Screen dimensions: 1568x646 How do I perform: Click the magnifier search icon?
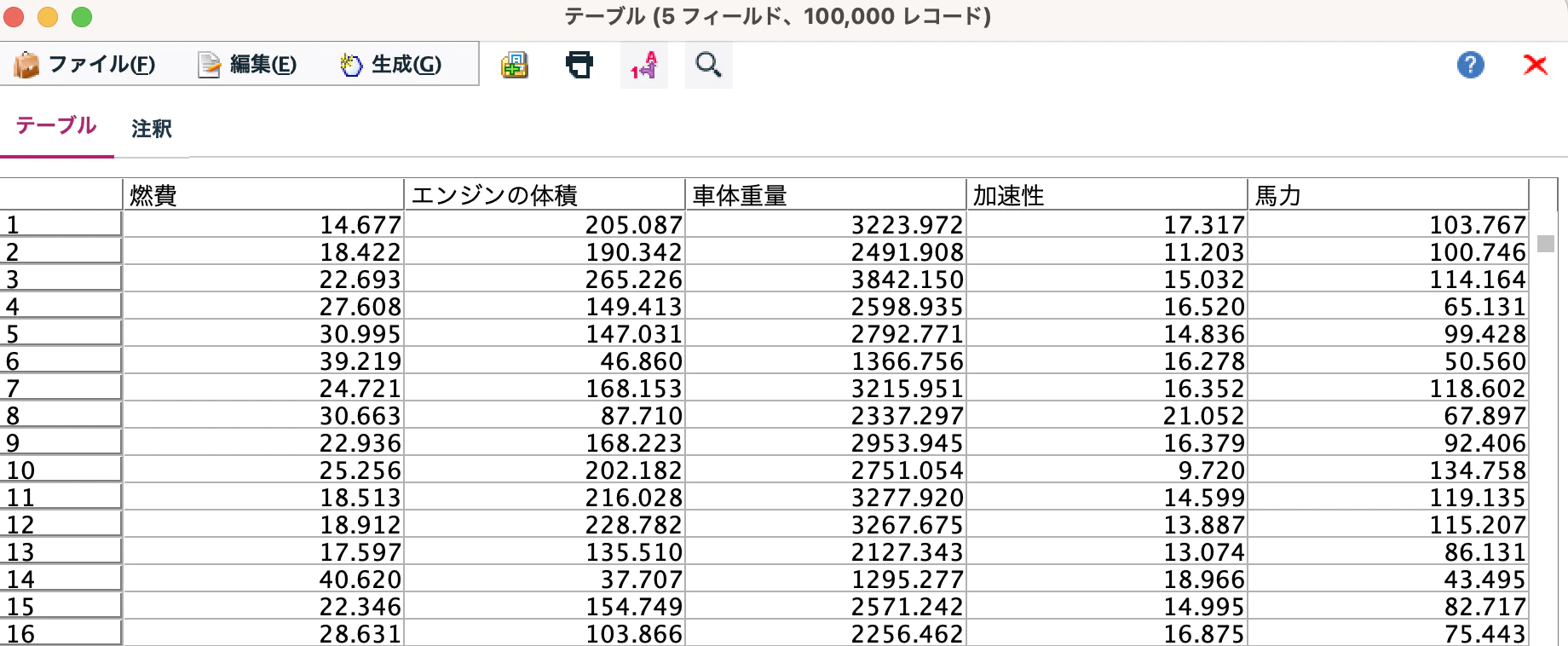point(708,66)
